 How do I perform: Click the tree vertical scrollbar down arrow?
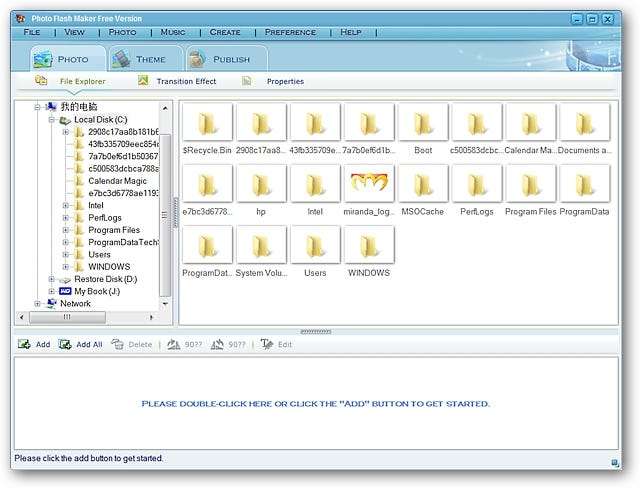[x=165, y=304]
